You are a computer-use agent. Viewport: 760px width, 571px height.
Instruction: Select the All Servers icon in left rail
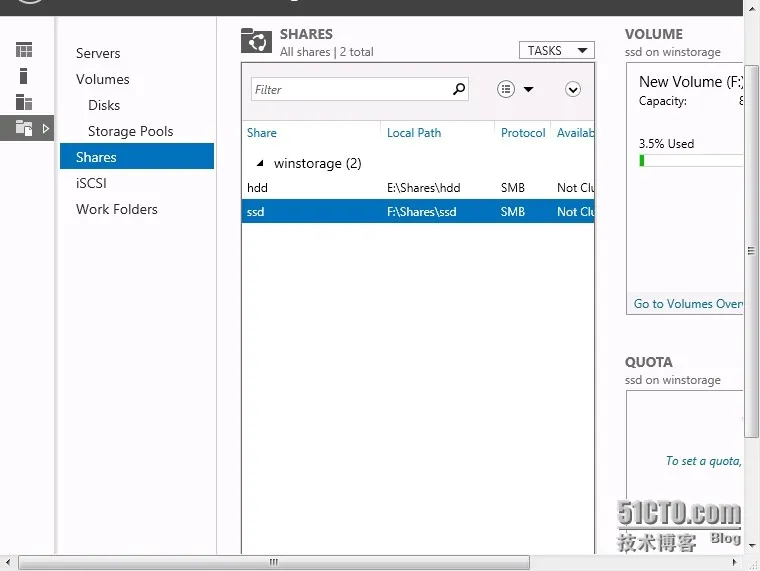(x=24, y=102)
